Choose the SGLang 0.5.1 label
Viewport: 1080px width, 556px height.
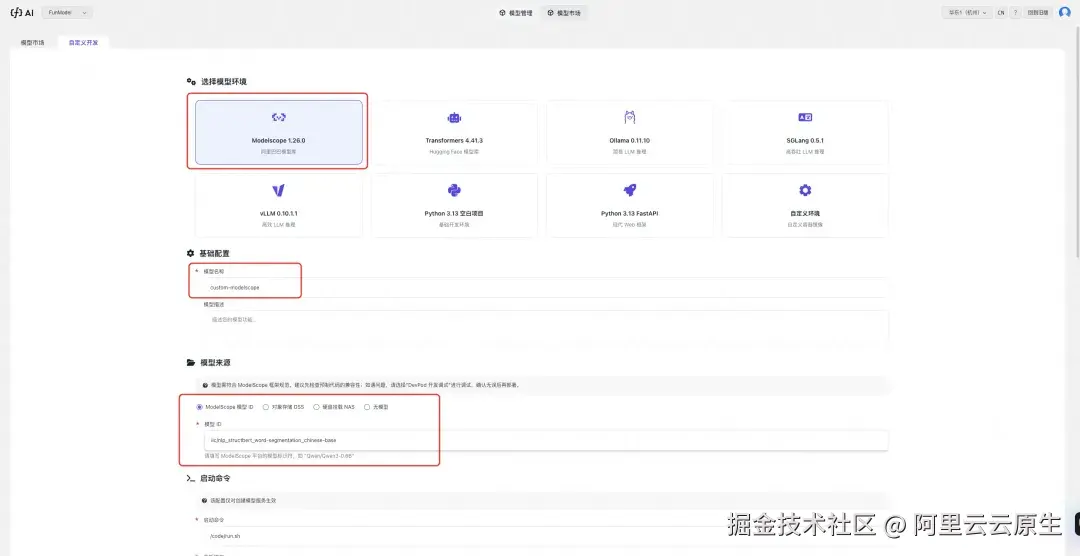(x=805, y=141)
